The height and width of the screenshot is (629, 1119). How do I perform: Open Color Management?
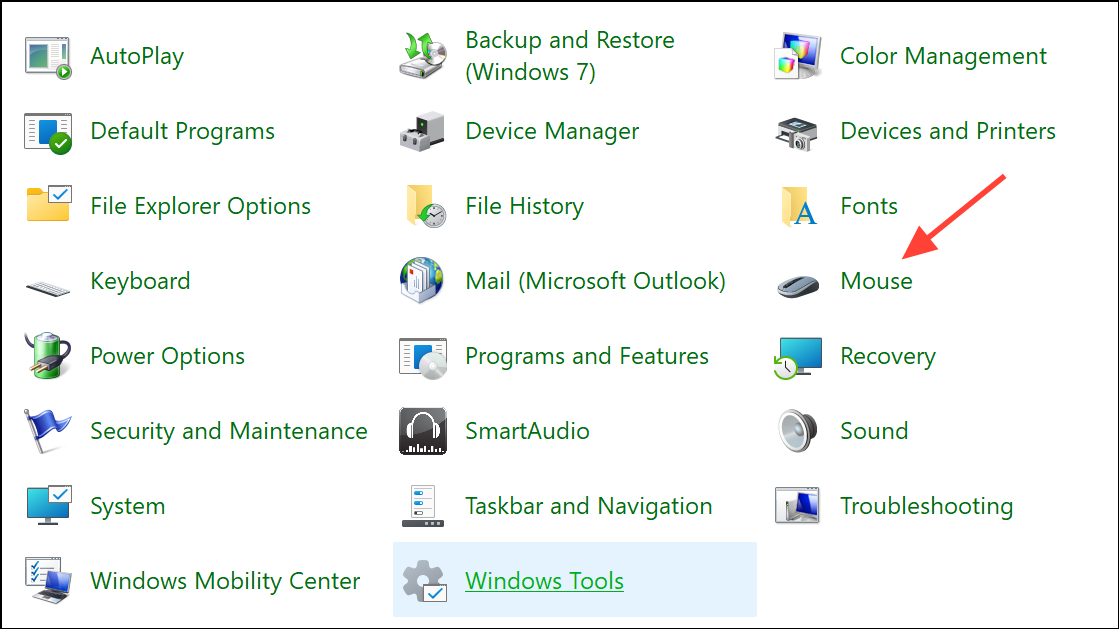pyautogui.click(x=942, y=56)
